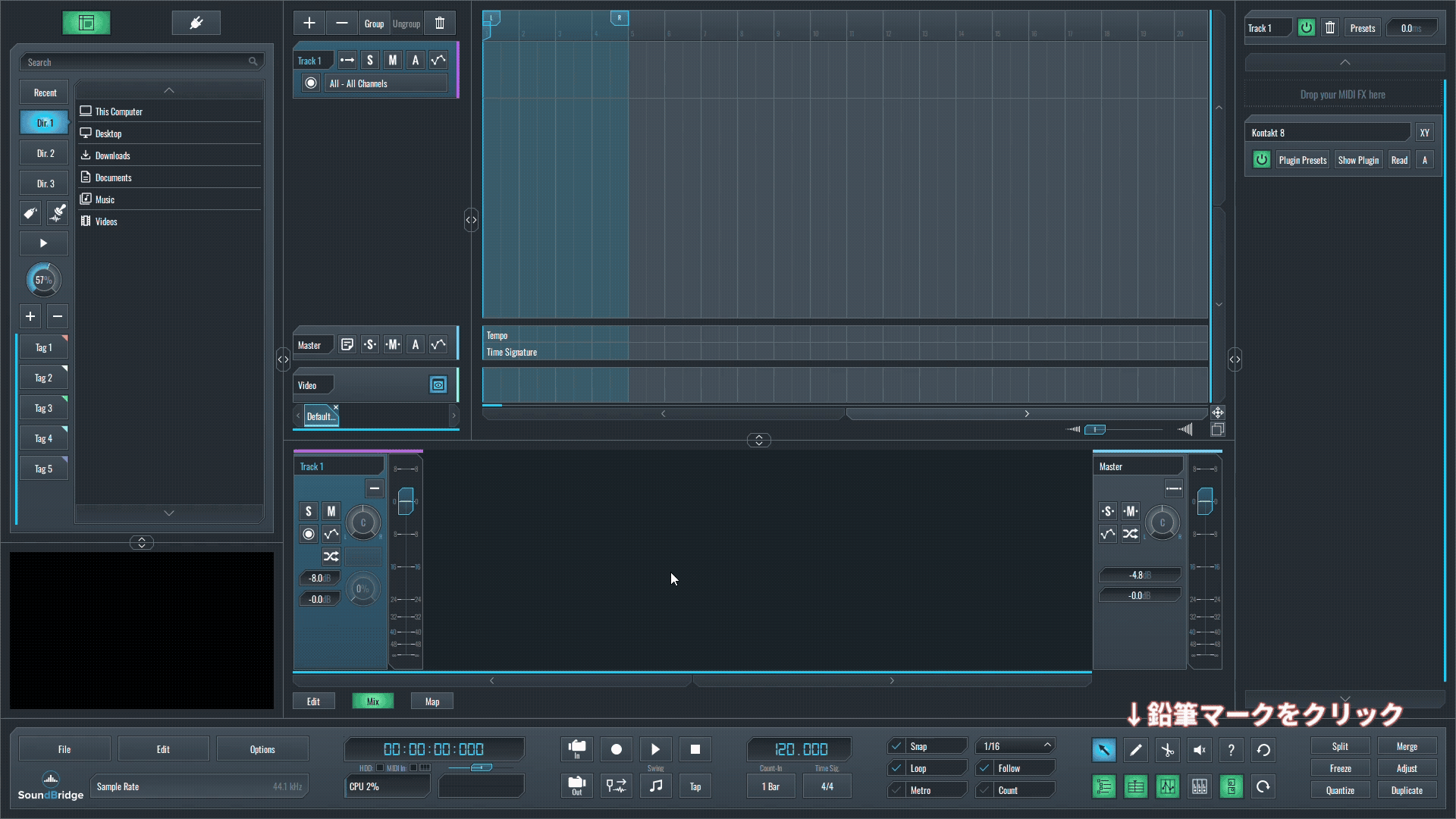This screenshot has width=1456, height=819.
Task: Select the pencil draw tool
Action: tap(1135, 750)
